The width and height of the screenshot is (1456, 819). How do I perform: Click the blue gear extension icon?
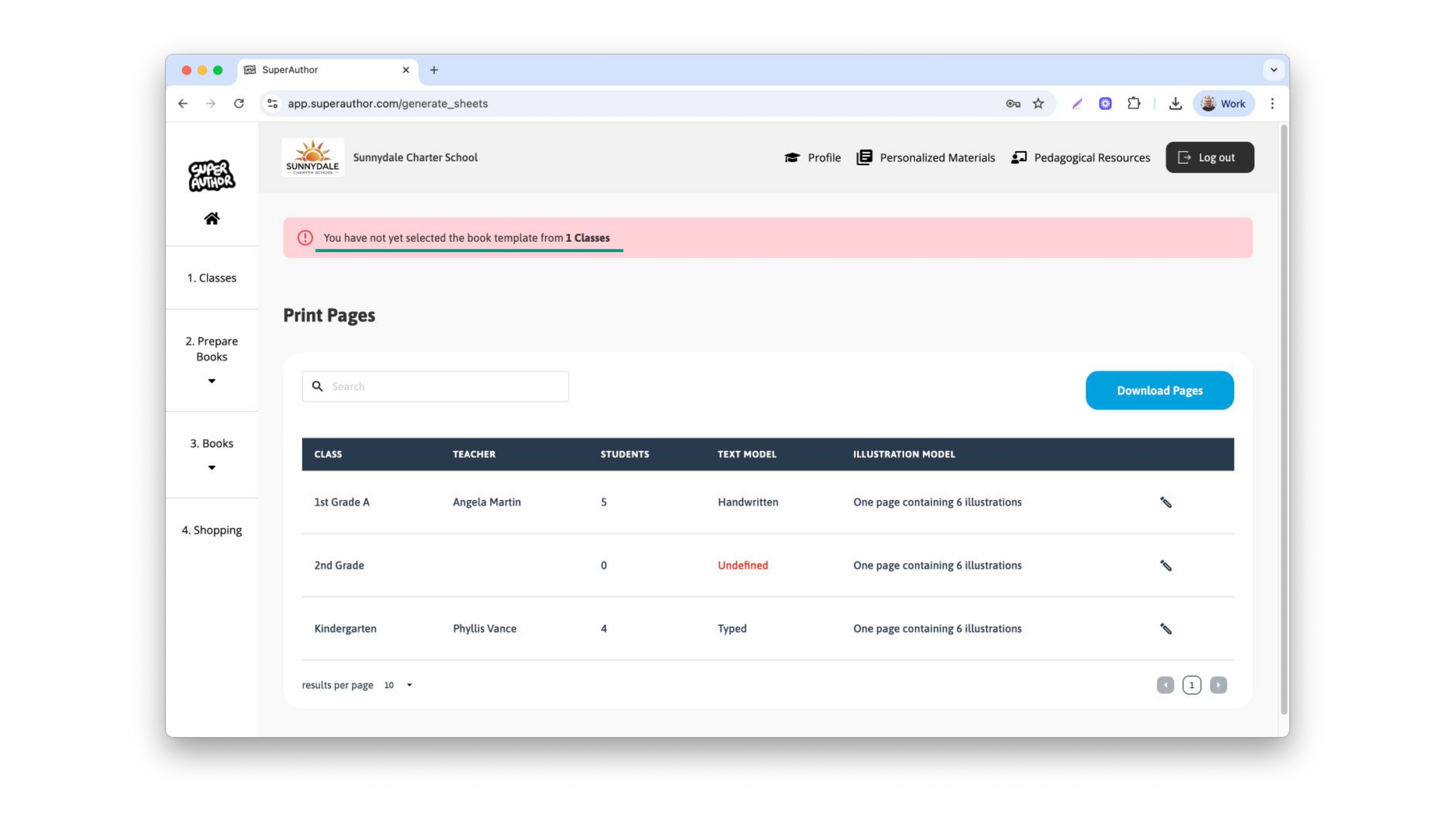coord(1105,103)
